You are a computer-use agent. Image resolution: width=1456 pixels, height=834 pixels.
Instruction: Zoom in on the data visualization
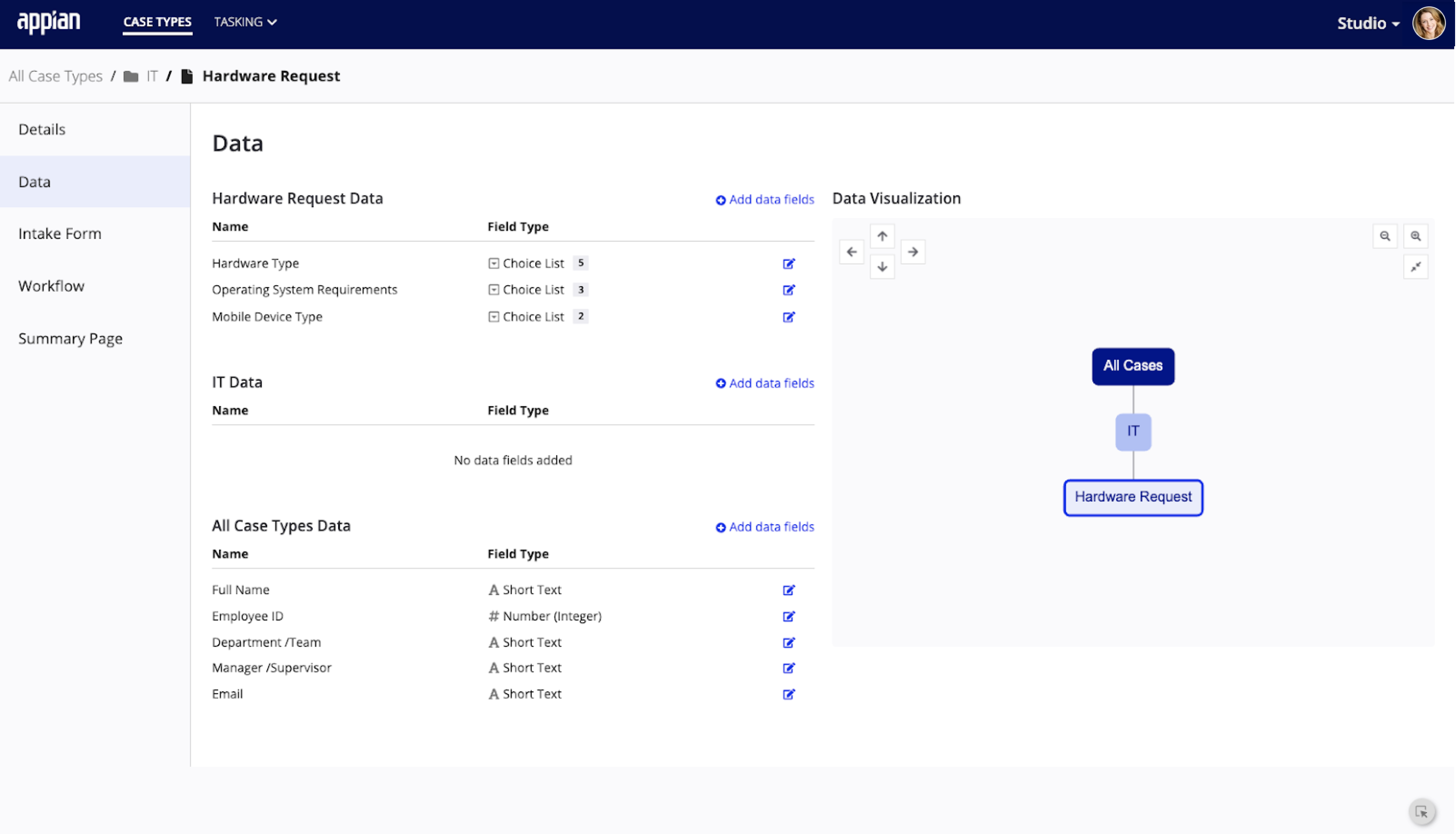[x=1415, y=236]
